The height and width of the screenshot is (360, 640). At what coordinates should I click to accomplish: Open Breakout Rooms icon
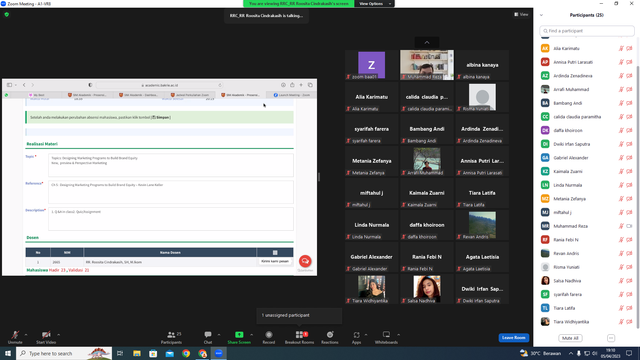click(299, 335)
